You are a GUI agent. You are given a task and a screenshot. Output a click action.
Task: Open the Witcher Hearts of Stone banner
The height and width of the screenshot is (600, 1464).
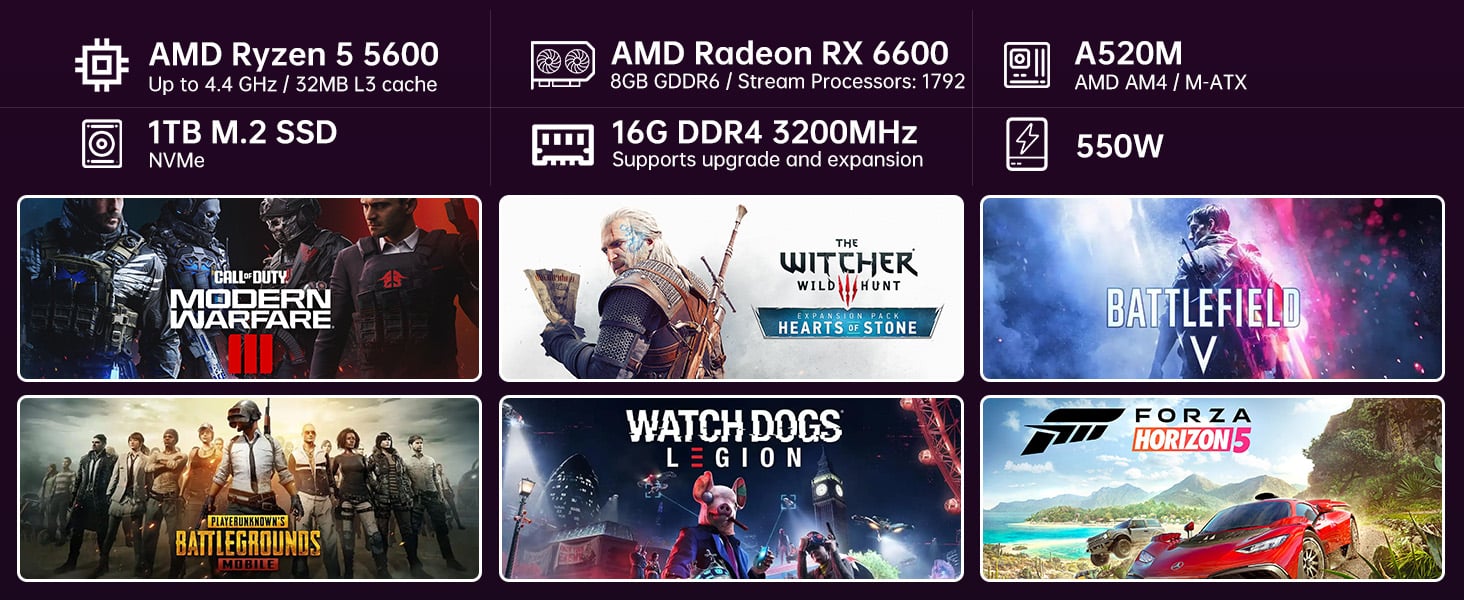[x=731, y=288]
